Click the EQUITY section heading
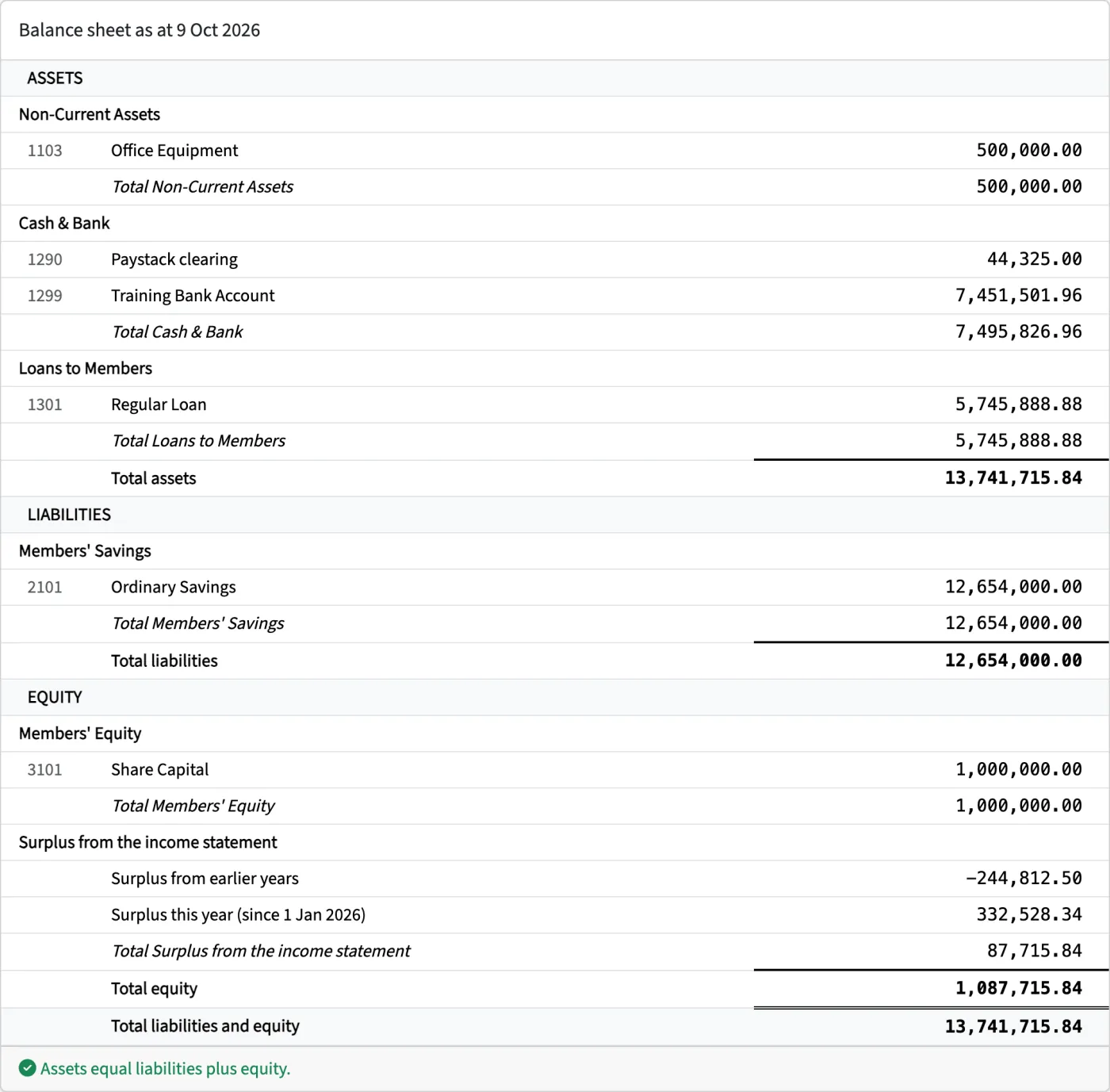 pos(55,697)
